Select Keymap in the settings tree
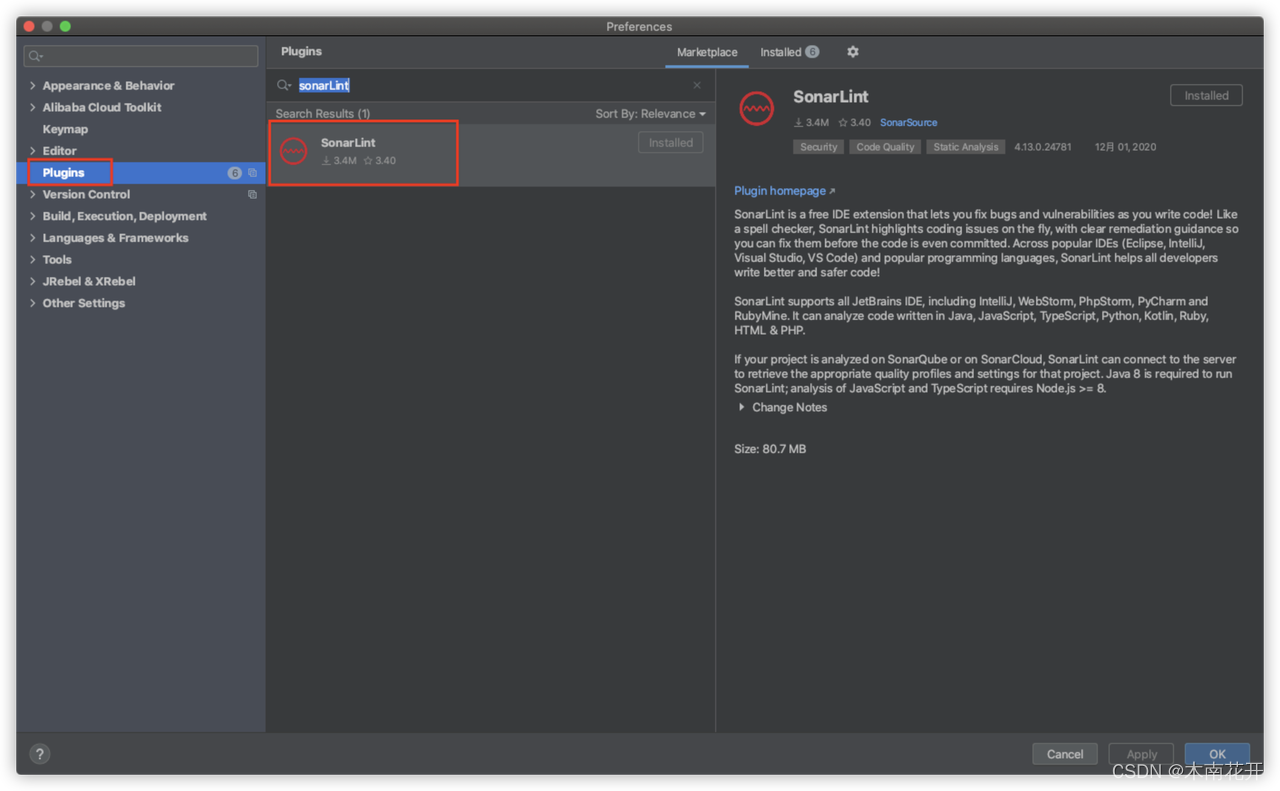Image resolution: width=1280 pixels, height=791 pixels. coord(65,129)
